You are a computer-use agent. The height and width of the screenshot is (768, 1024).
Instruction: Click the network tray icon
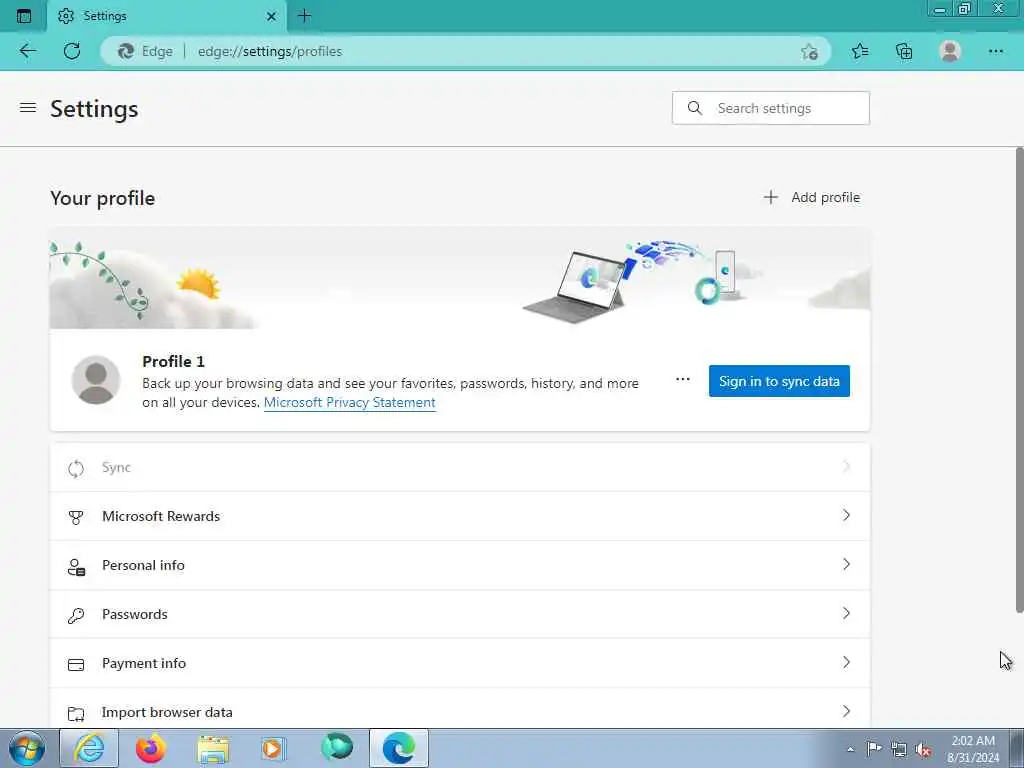(x=899, y=750)
